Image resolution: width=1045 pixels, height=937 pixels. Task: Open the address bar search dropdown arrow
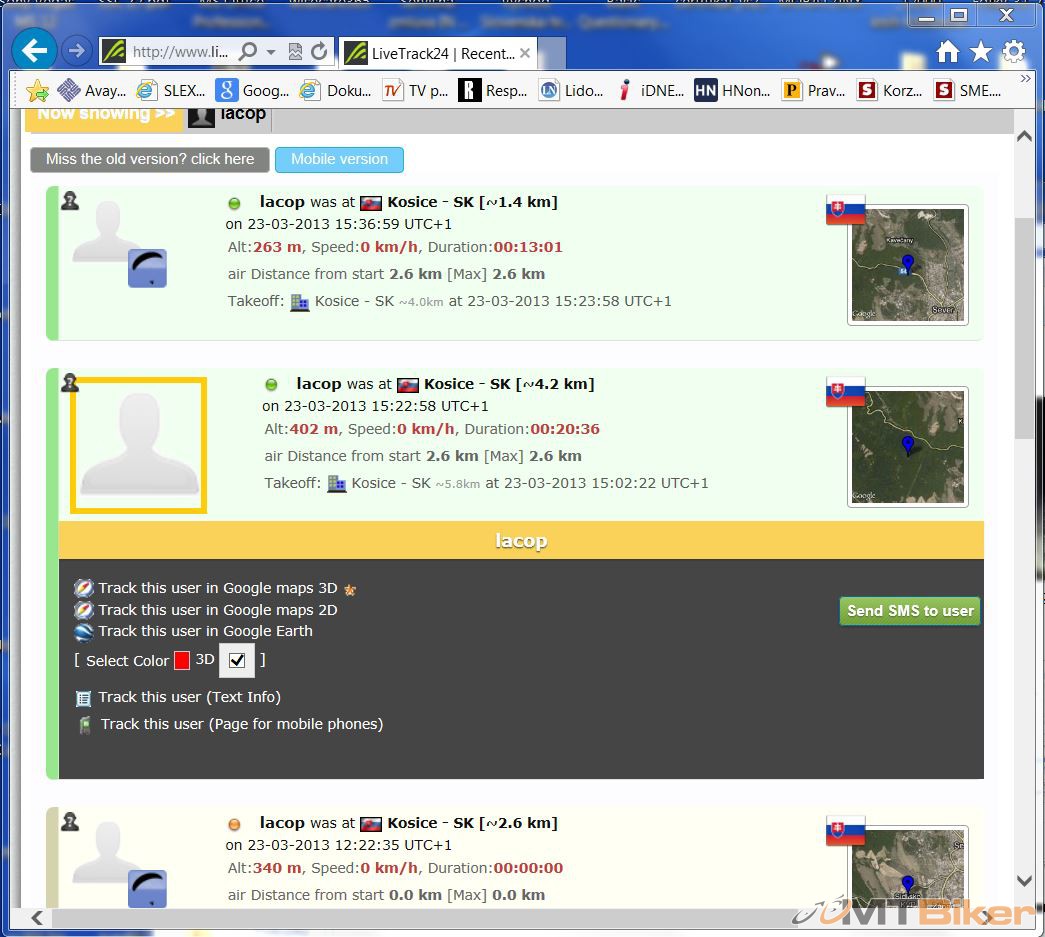(271, 52)
